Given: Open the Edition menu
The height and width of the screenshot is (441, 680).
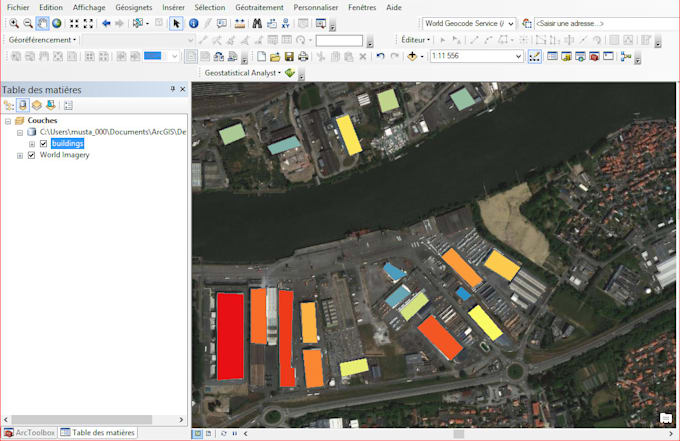Looking at the screenshot, I should 51,7.
